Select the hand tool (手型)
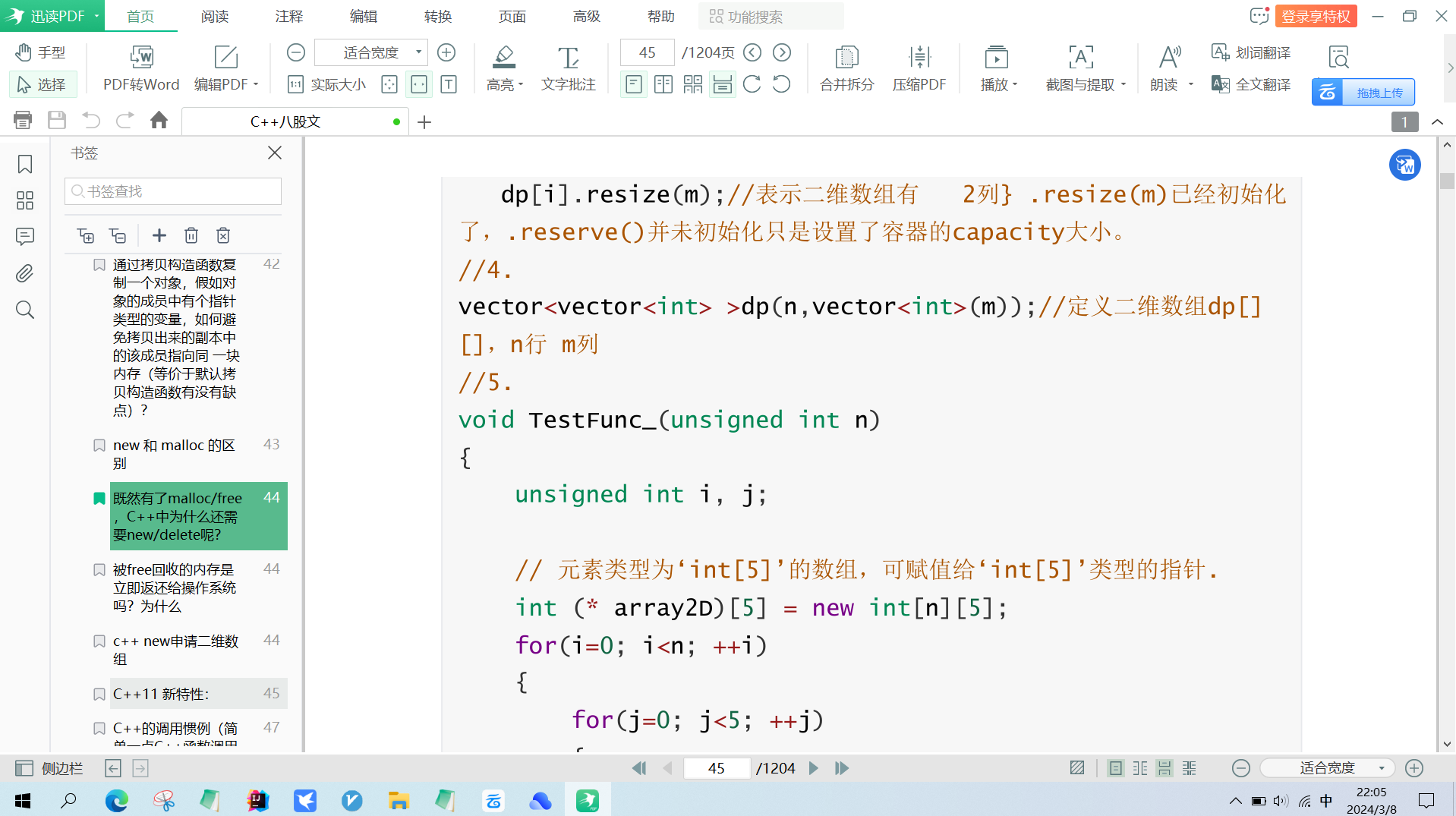The width and height of the screenshot is (1456, 816). pyautogui.click(x=41, y=52)
